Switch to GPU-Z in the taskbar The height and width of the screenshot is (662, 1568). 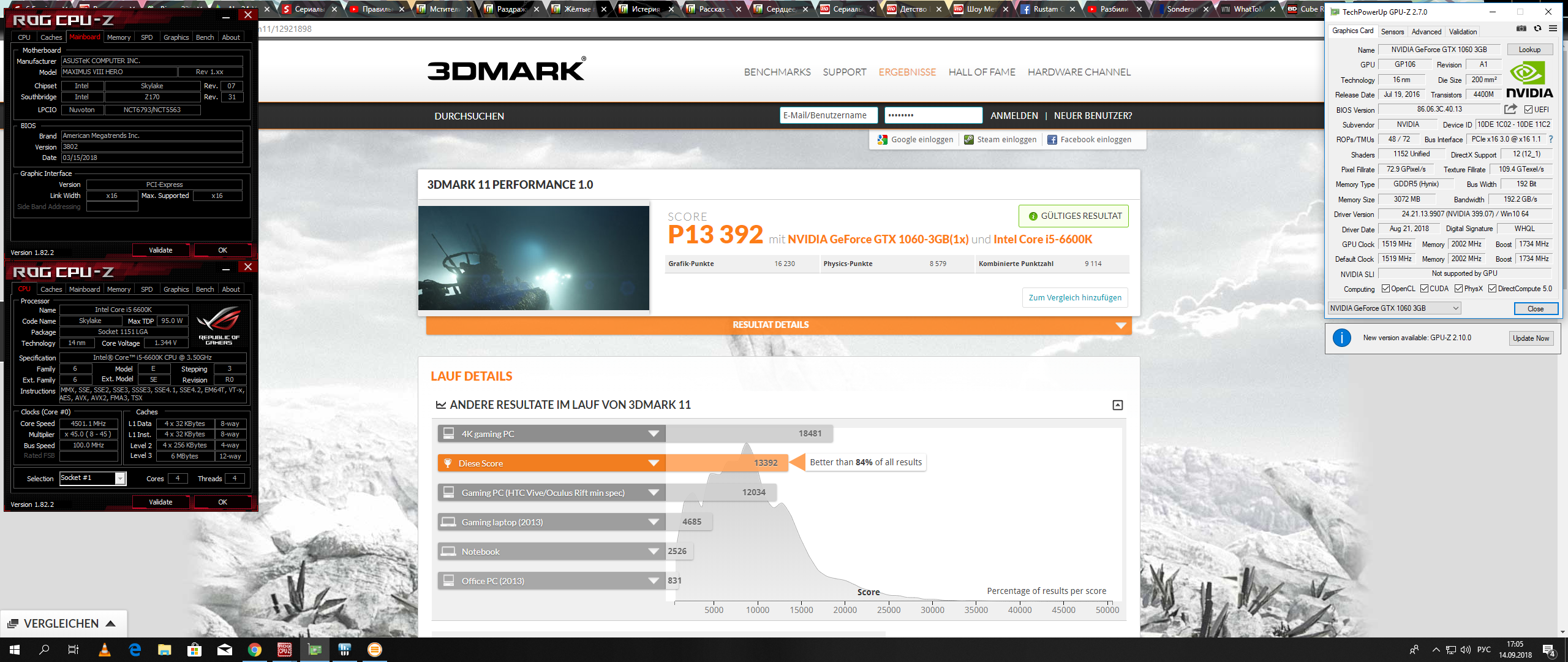pyautogui.click(x=315, y=650)
